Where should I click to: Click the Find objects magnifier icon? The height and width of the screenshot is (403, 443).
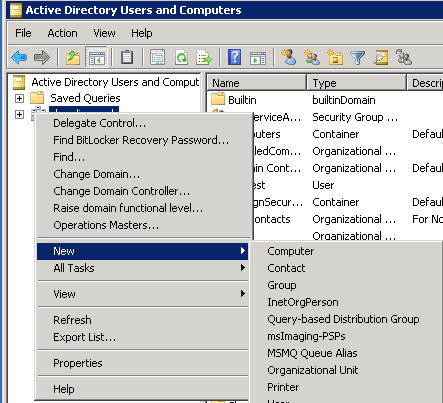tap(381, 57)
